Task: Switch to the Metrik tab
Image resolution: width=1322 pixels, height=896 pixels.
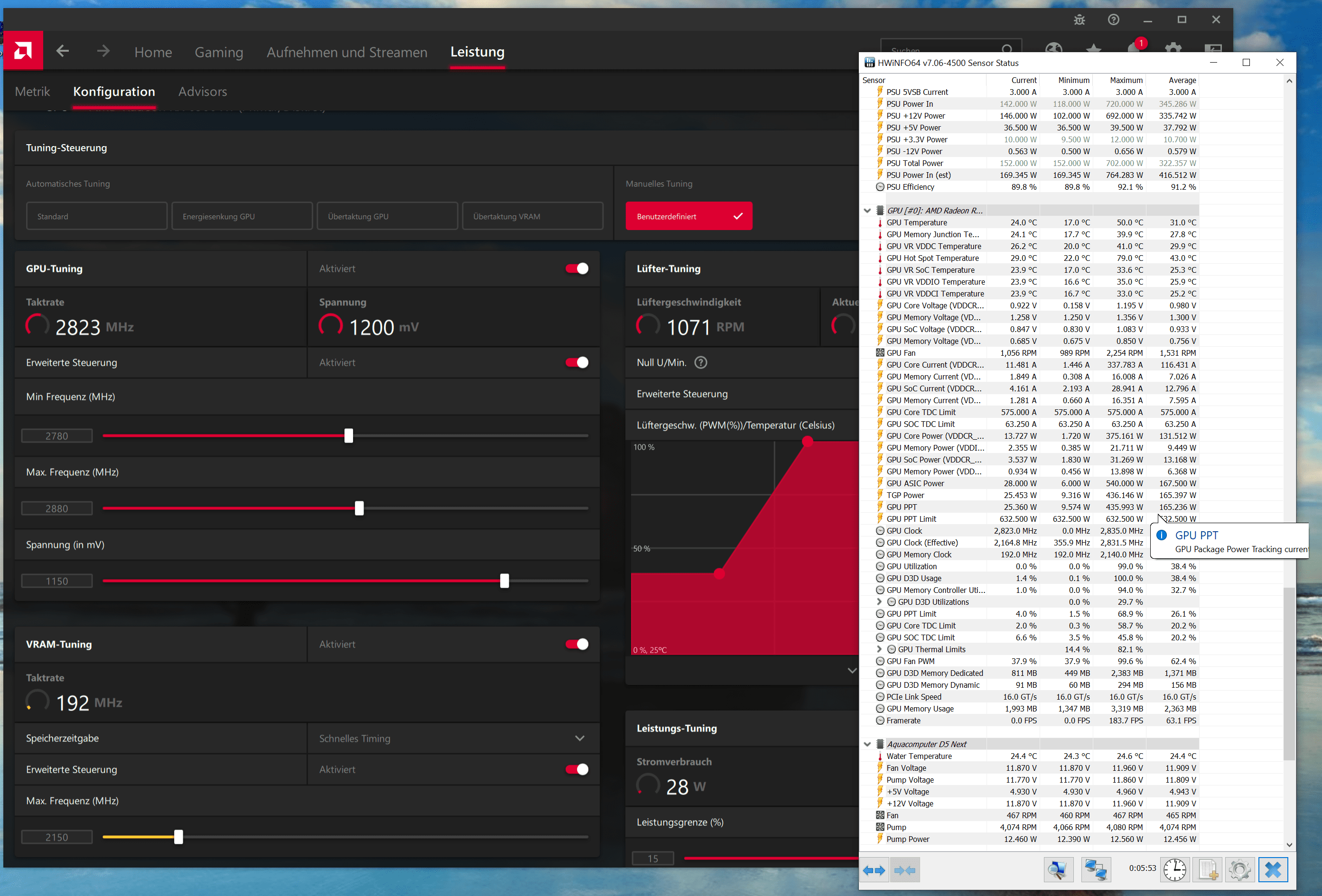Action: 32,92
